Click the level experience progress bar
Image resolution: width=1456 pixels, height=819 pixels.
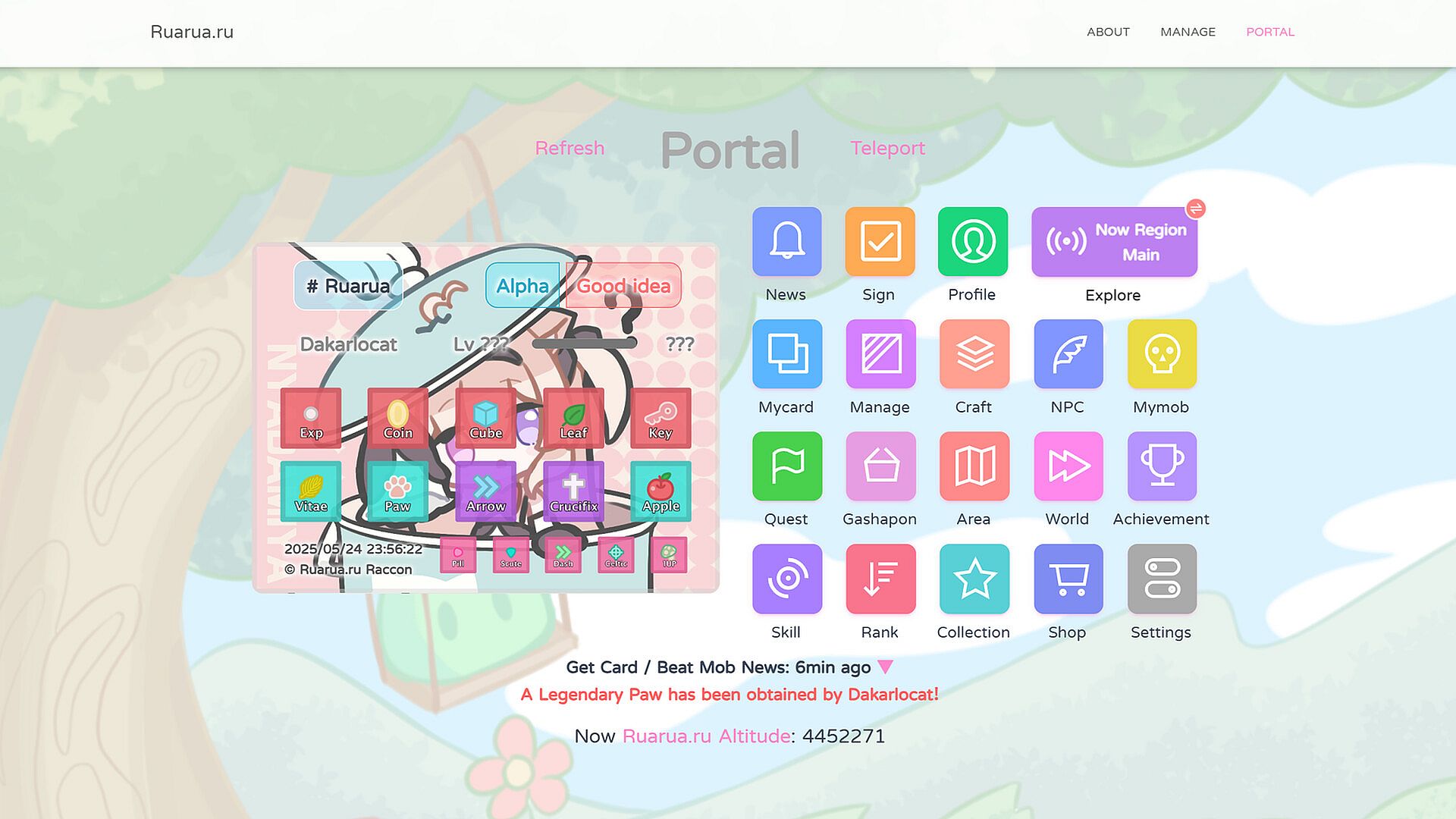tap(585, 344)
